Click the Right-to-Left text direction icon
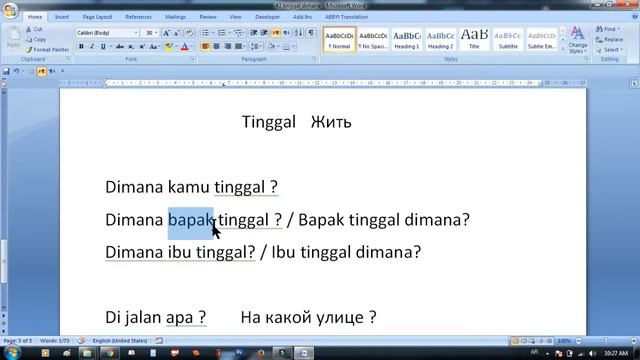 [287, 33]
